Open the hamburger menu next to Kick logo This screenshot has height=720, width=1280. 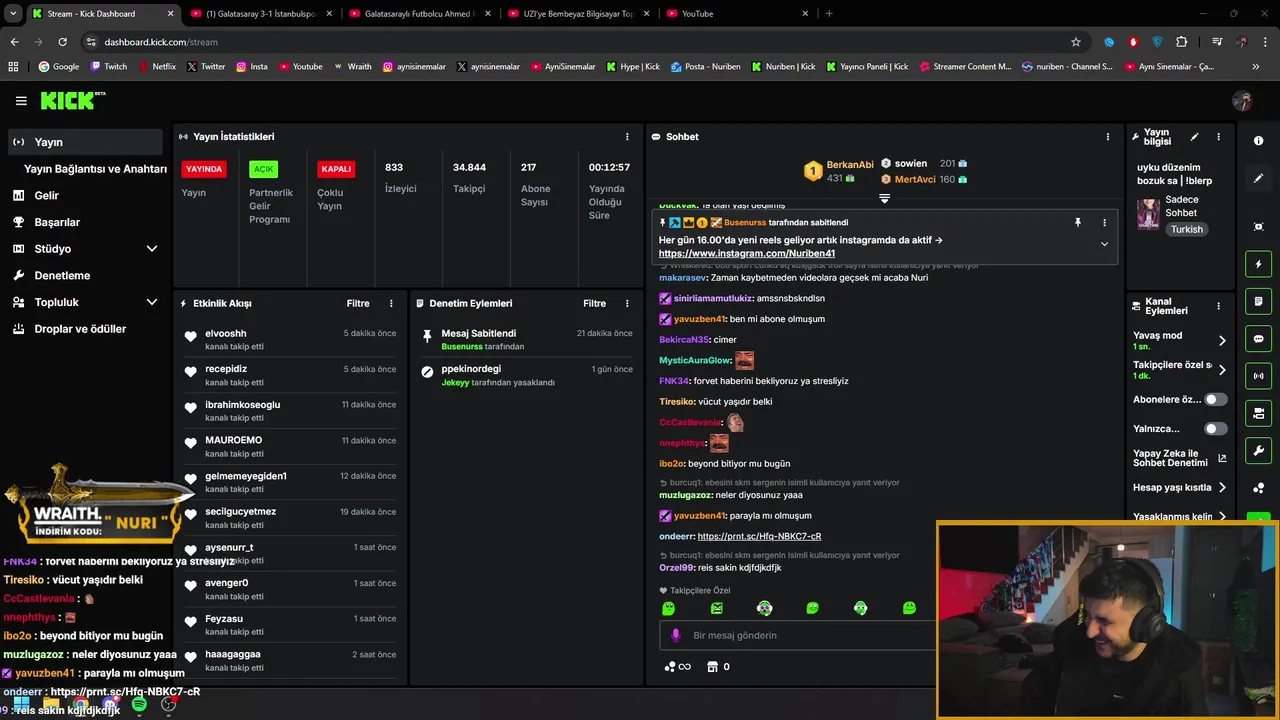21,101
